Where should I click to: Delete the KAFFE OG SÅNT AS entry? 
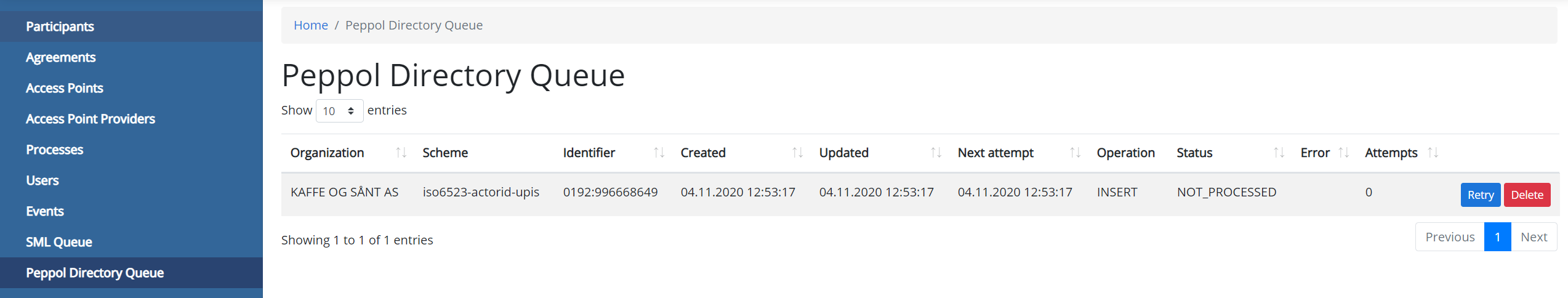[x=1527, y=195]
